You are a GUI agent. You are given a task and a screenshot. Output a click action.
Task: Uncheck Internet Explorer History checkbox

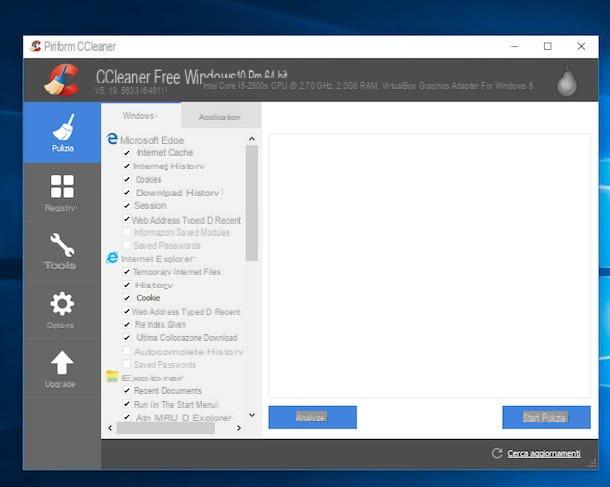point(127,285)
